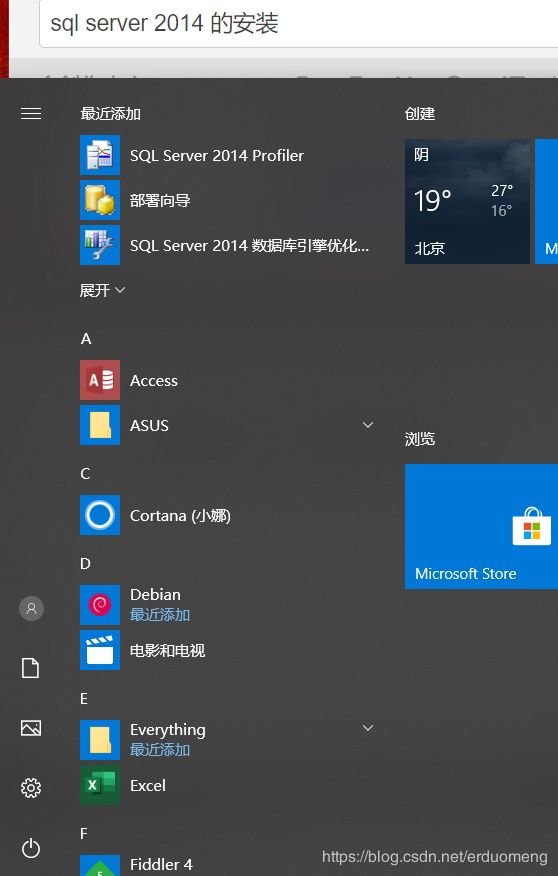The width and height of the screenshot is (558, 876).
Task: Launch SQL Server 2014 Profiler icon
Action: (x=100, y=155)
